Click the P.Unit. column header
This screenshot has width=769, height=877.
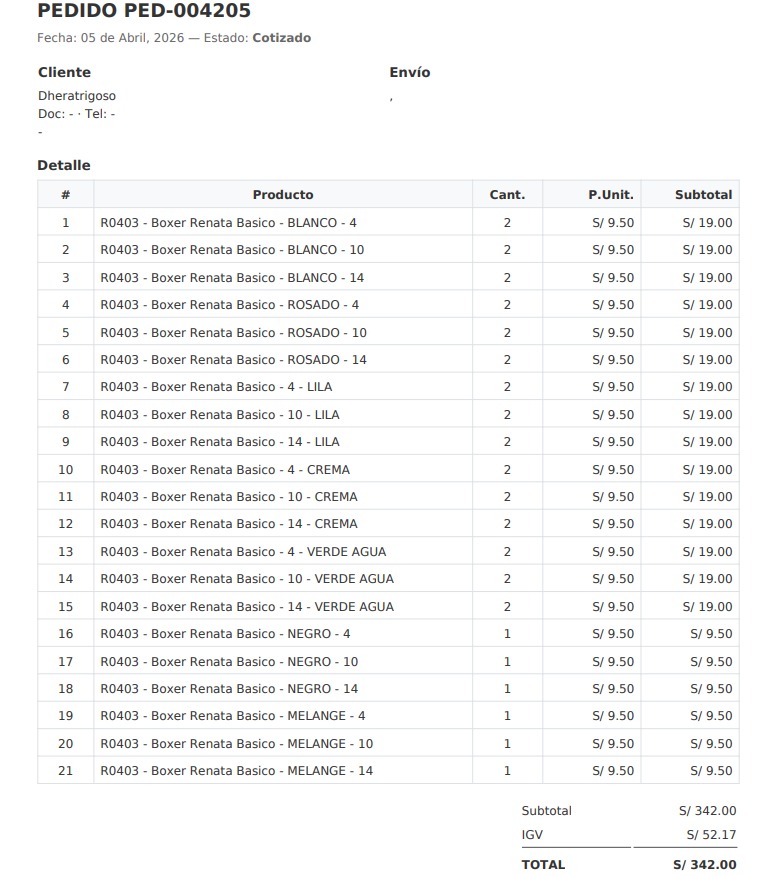click(x=610, y=195)
